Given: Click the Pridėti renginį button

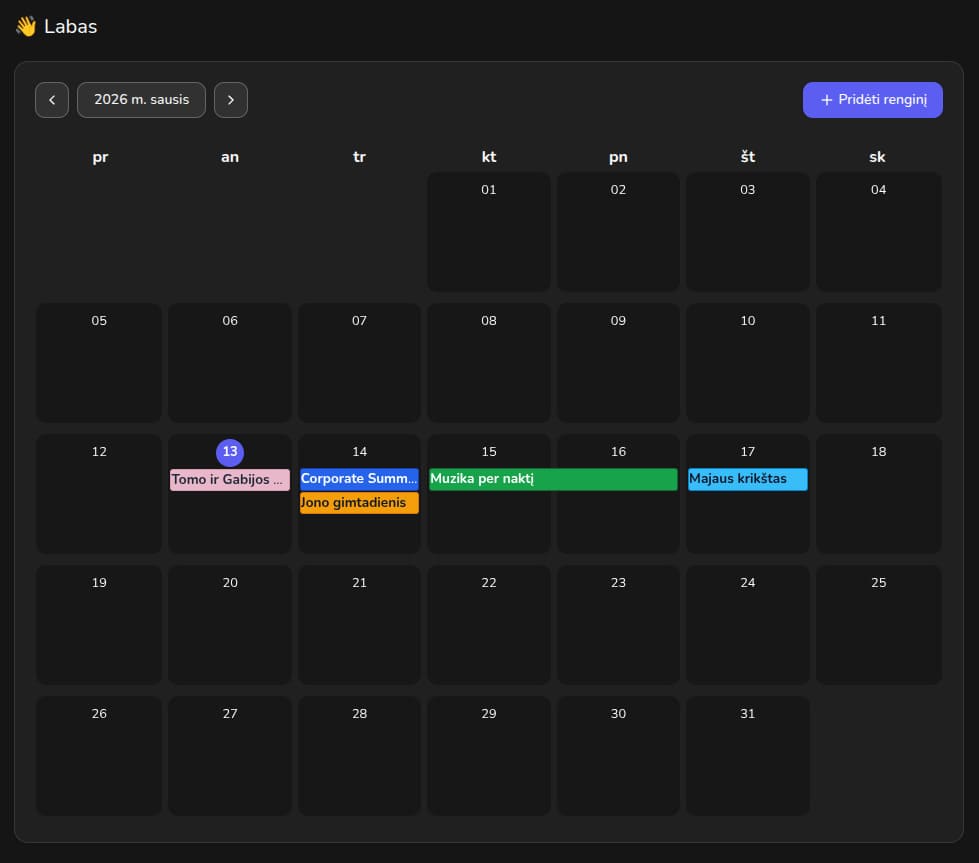Looking at the screenshot, I should pos(872,100).
